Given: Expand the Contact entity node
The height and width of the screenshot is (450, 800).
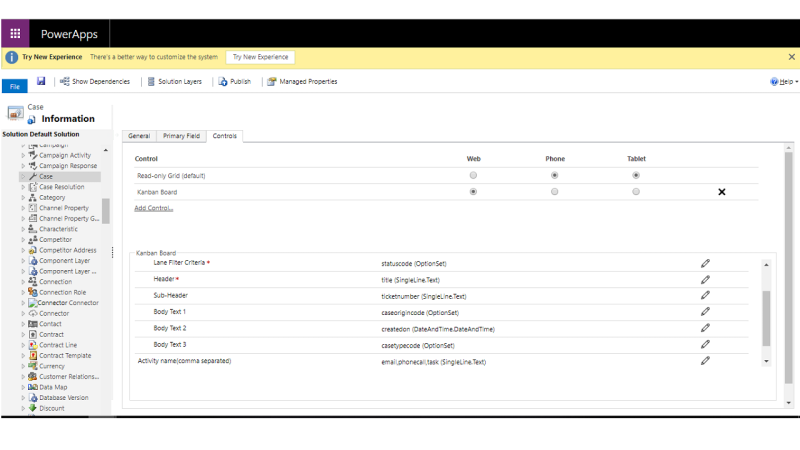Looking at the screenshot, I should tap(23, 324).
